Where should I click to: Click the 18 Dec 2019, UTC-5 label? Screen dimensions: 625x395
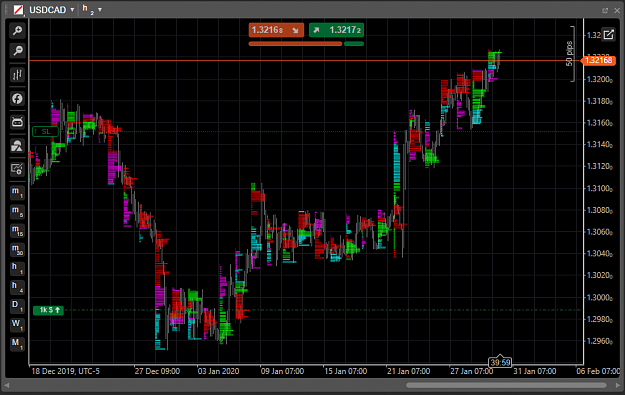[65, 371]
